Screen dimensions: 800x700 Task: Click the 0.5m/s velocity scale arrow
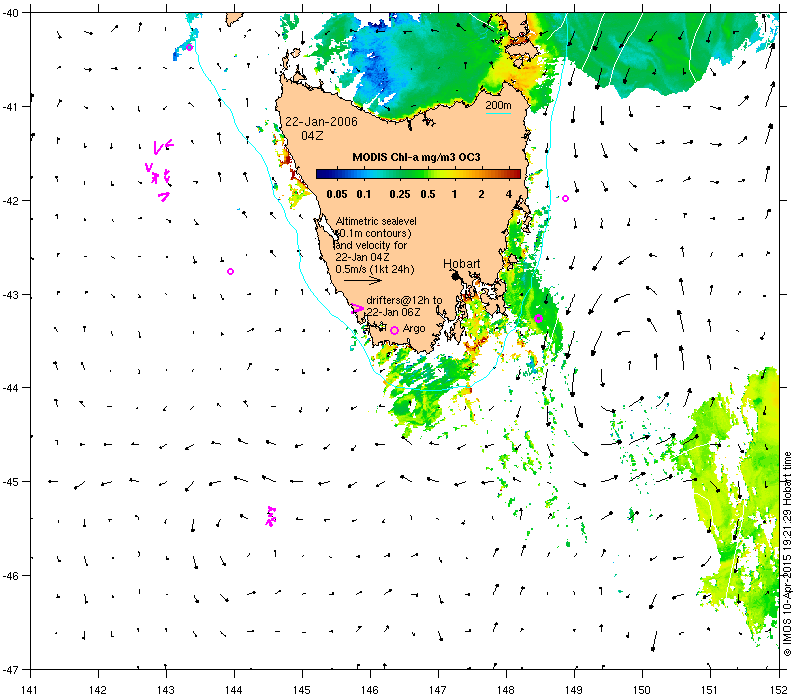(363, 280)
